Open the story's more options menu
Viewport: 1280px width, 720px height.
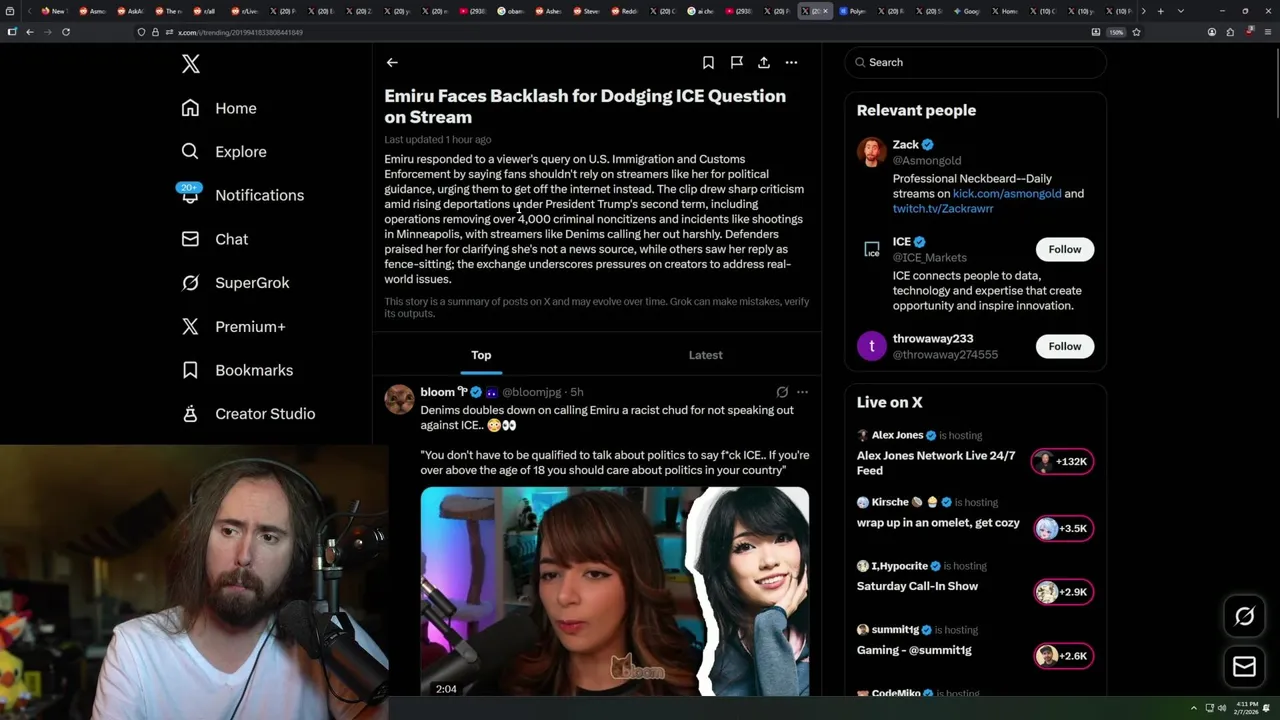click(x=791, y=62)
